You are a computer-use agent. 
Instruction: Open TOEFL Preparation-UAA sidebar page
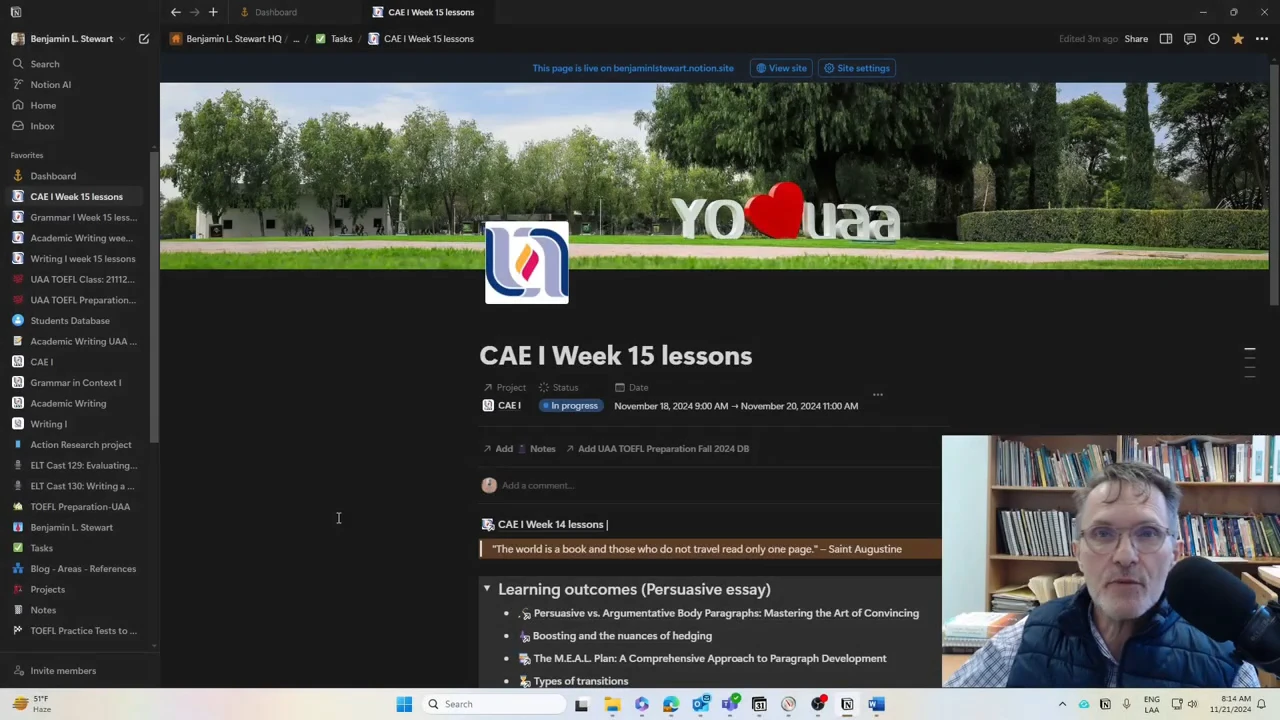pyautogui.click(x=80, y=507)
